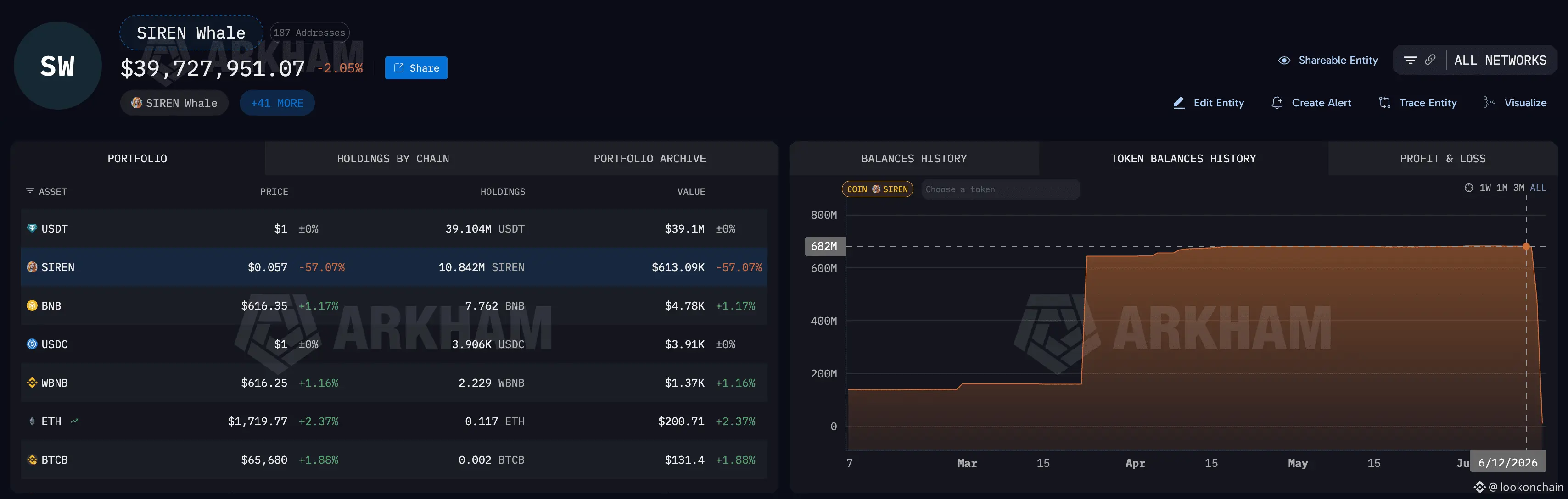
Task: Click the 2.229 WBNB holdings
Action: 491,383
